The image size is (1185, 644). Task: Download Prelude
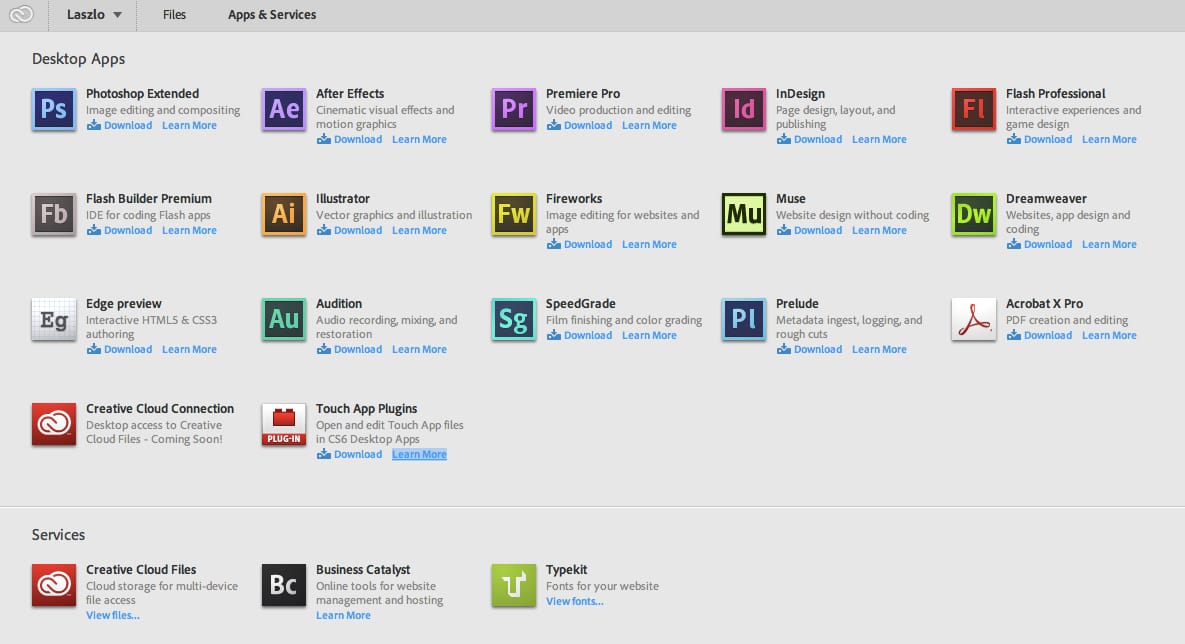pyautogui.click(x=809, y=349)
